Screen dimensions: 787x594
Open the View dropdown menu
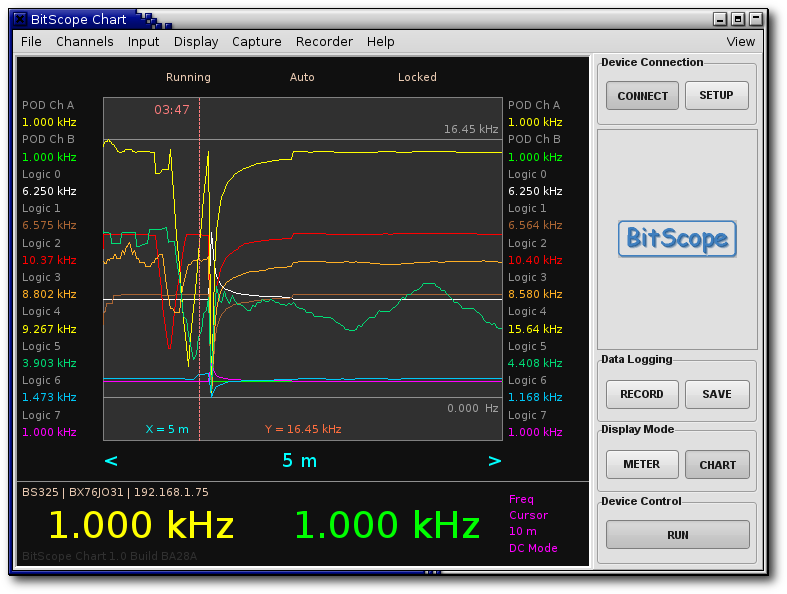(740, 42)
